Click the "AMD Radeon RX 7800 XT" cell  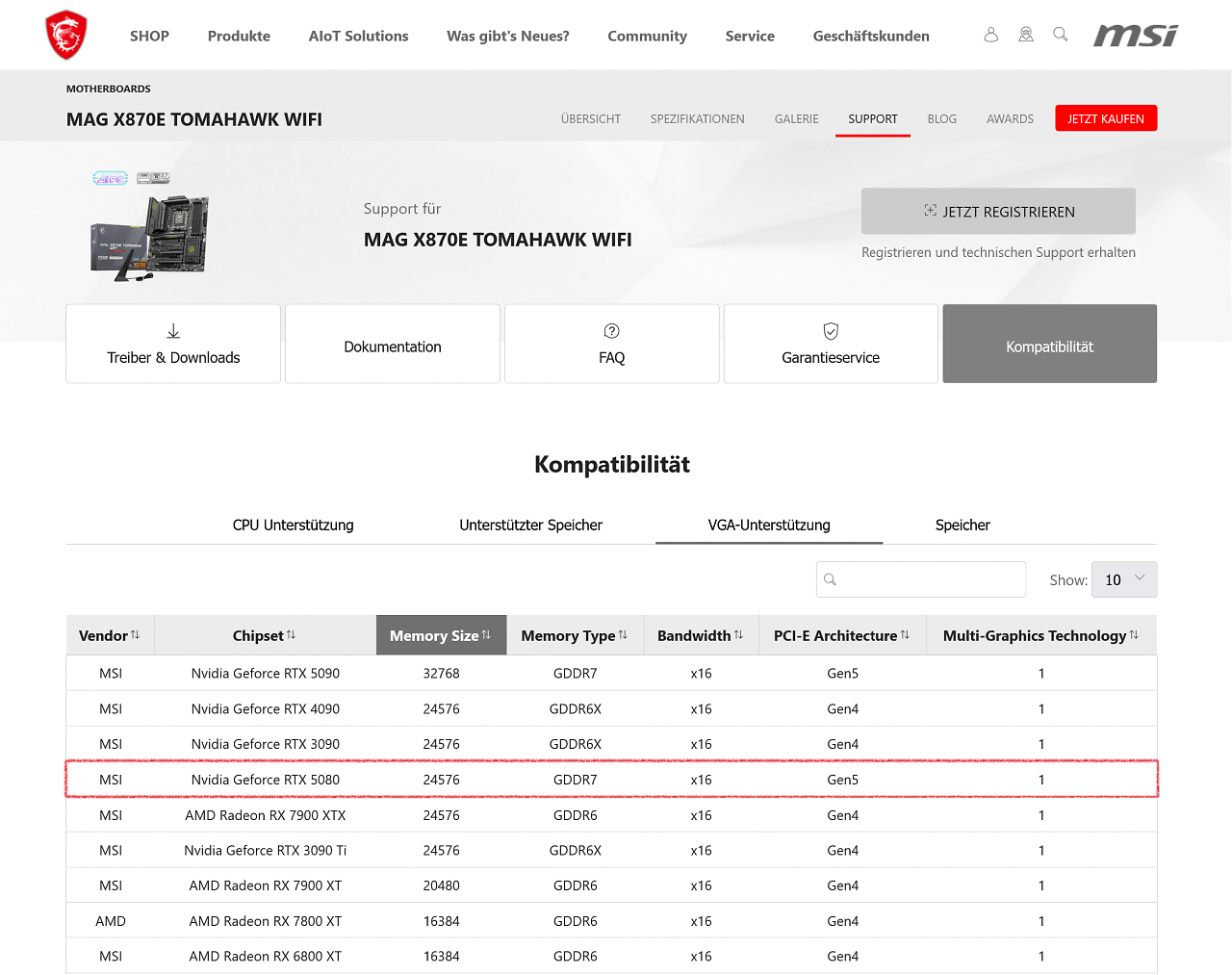266,921
